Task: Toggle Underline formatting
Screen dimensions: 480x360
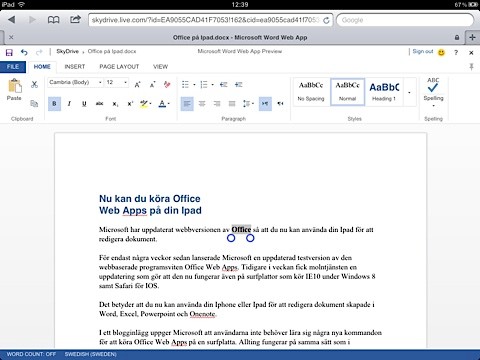Action: coord(84,104)
